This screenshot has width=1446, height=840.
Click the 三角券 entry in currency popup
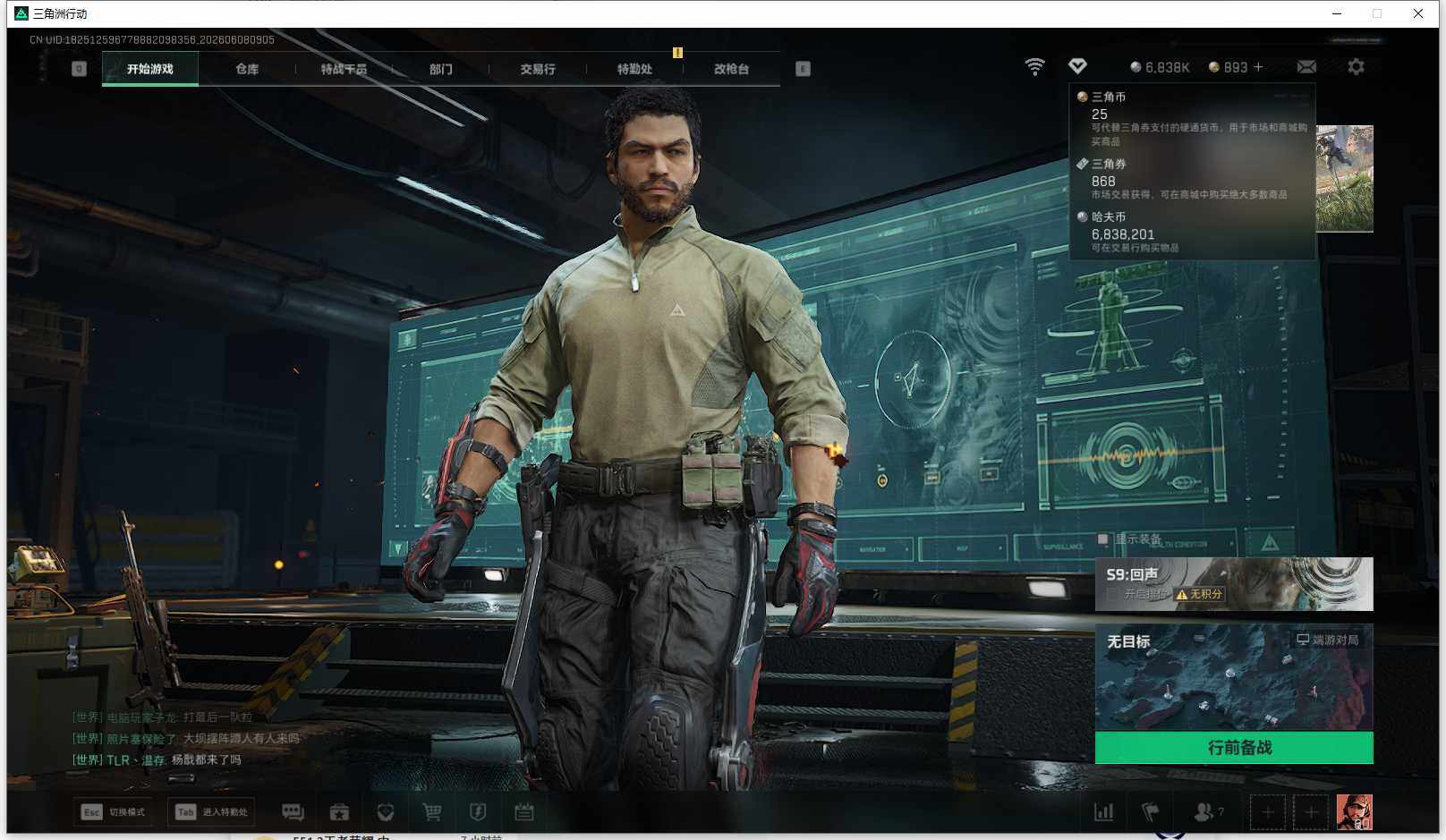(x=1193, y=179)
